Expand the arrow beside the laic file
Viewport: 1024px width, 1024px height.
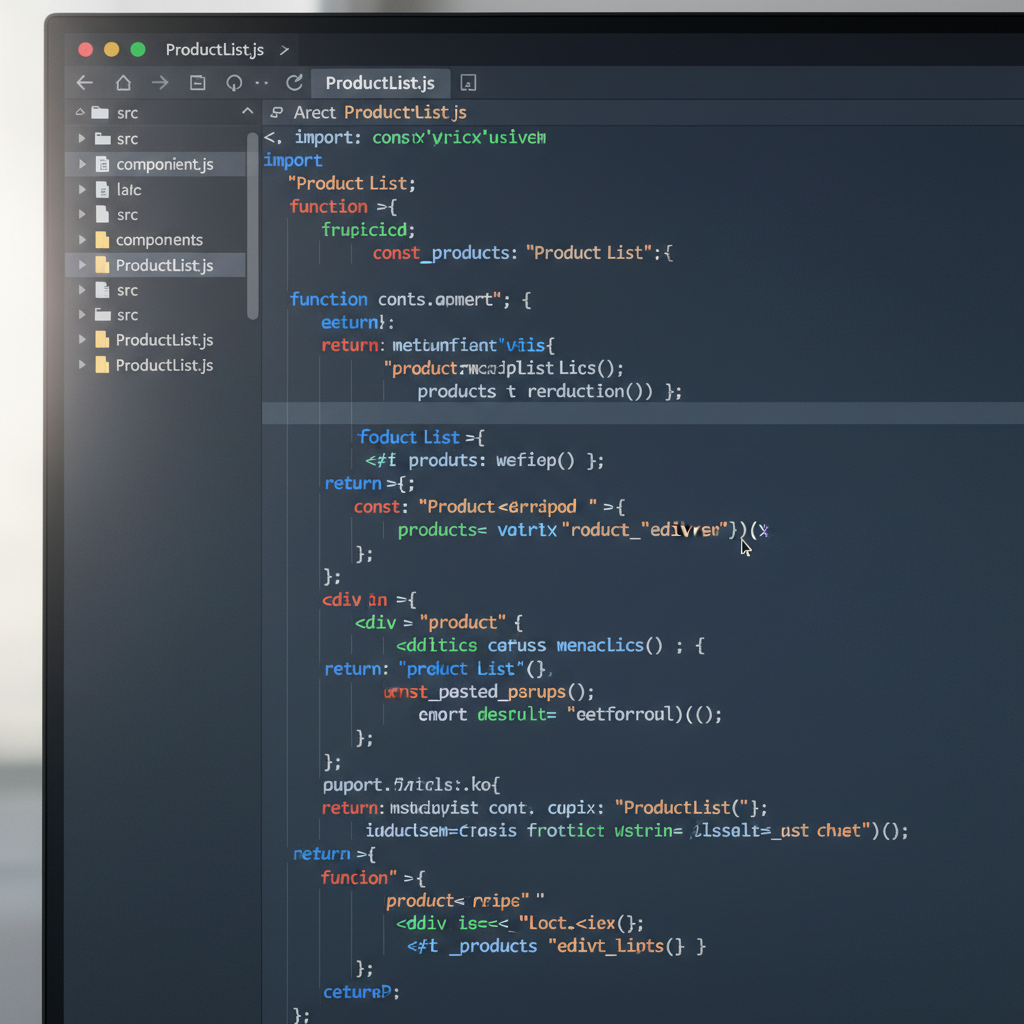coord(82,189)
